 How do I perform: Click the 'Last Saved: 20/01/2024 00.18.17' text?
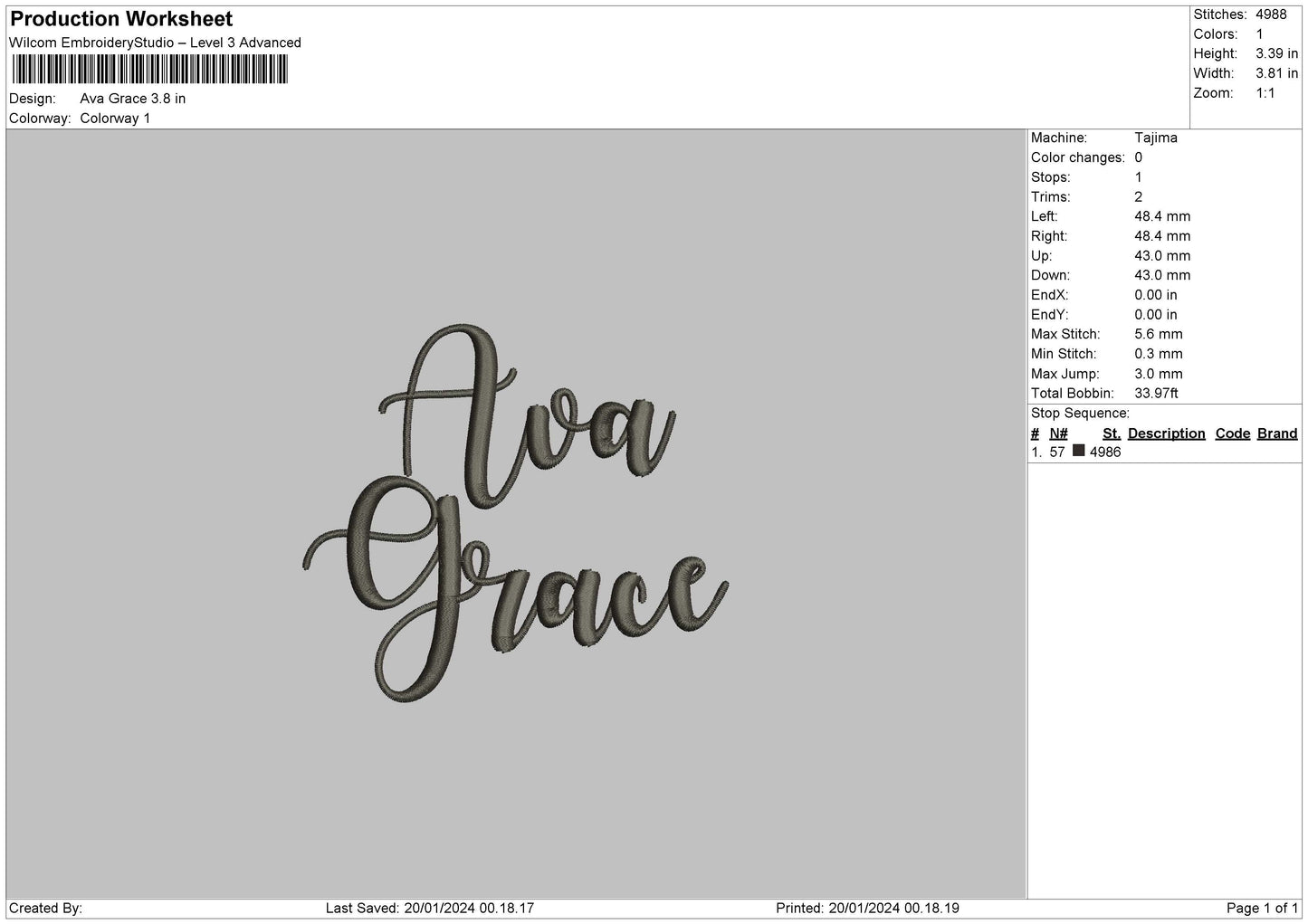click(x=430, y=909)
